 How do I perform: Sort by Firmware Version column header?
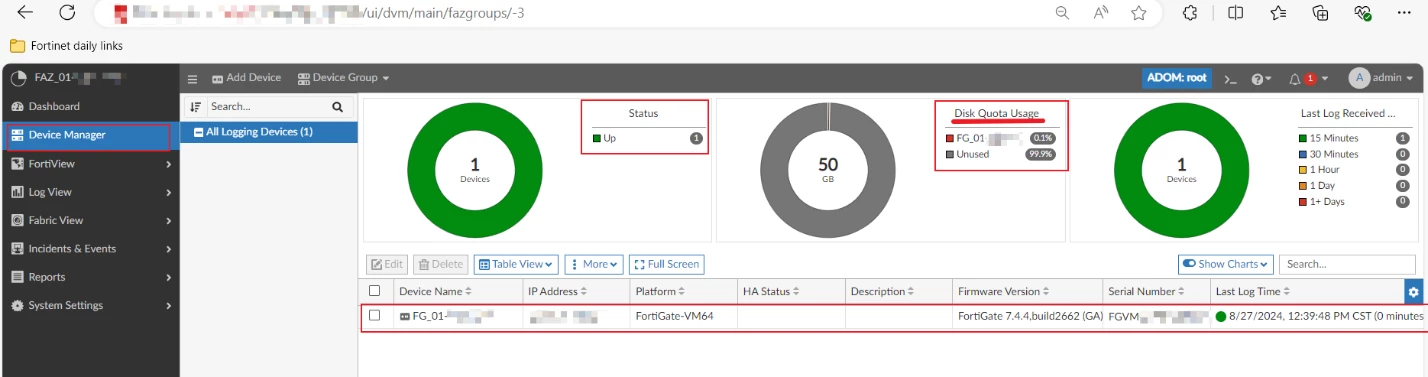pos(1004,292)
